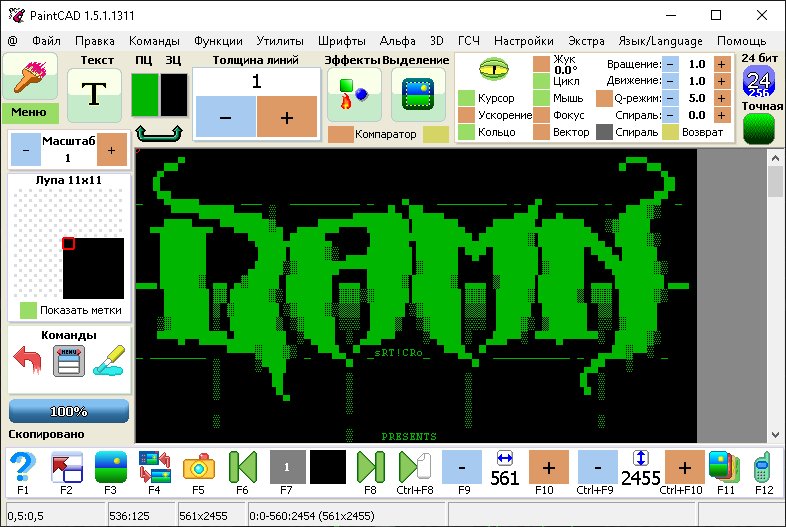Decrease line thickness with minus
786x527 pixels.
(x=226, y=116)
